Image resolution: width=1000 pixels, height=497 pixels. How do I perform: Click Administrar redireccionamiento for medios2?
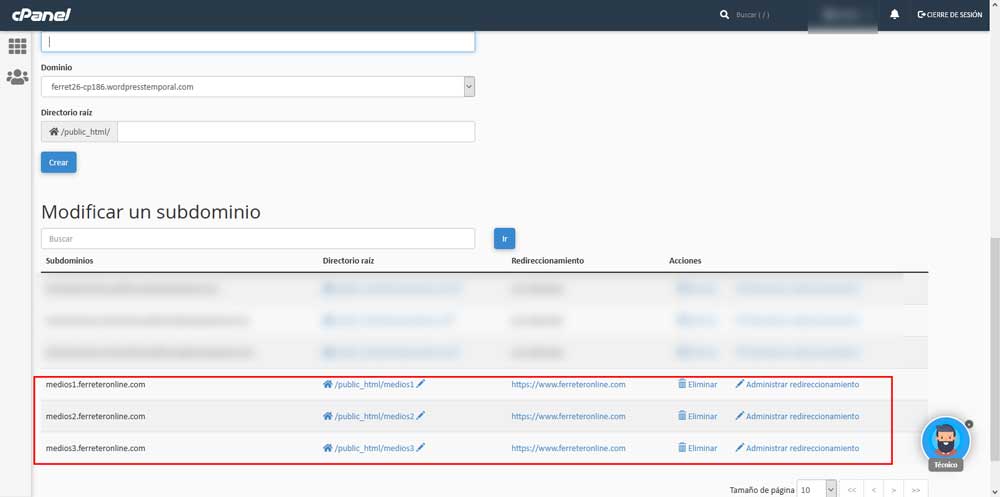(797, 417)
